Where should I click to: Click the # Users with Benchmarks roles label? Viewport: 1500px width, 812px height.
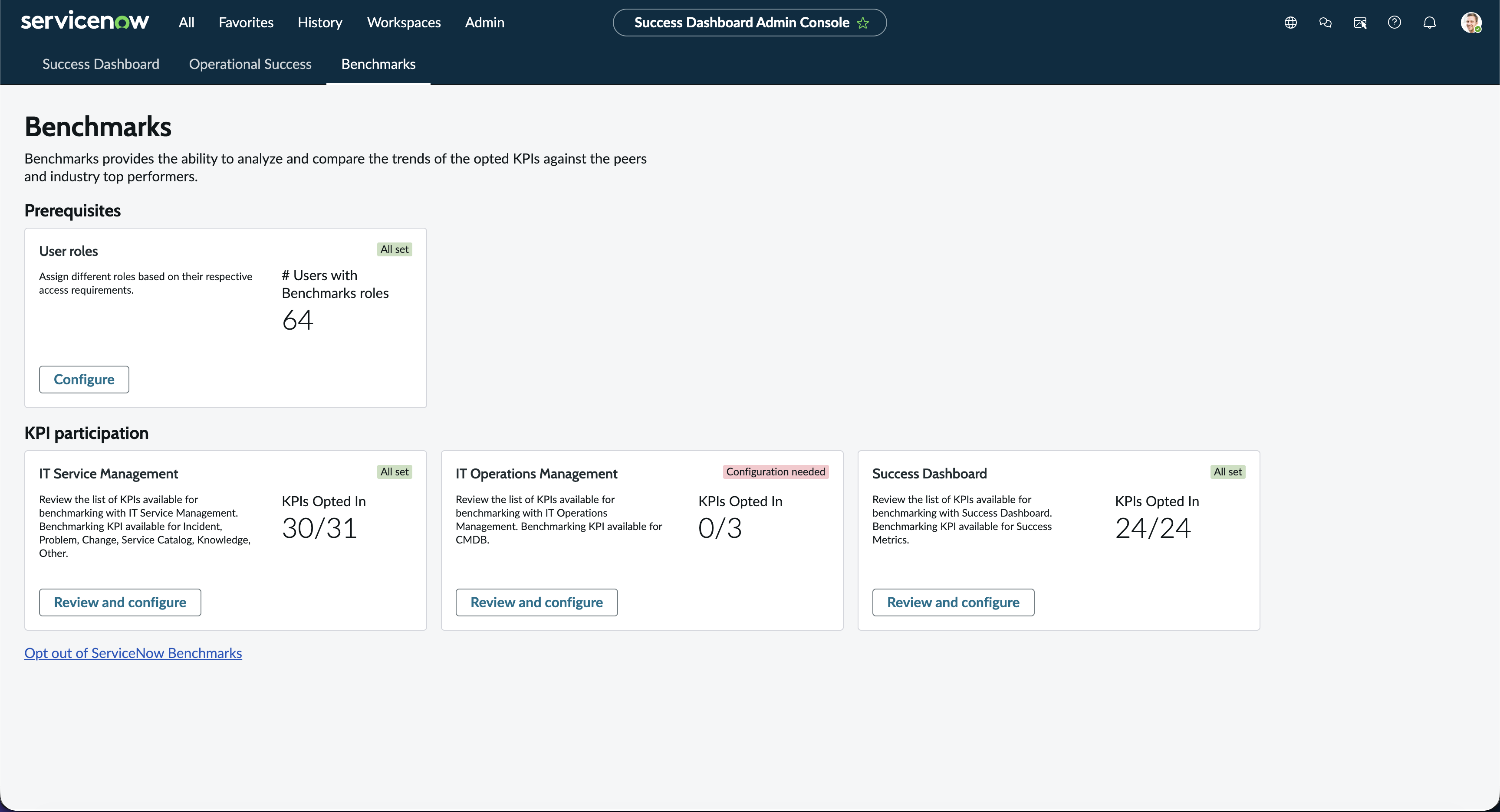click(x=336, y=284)
